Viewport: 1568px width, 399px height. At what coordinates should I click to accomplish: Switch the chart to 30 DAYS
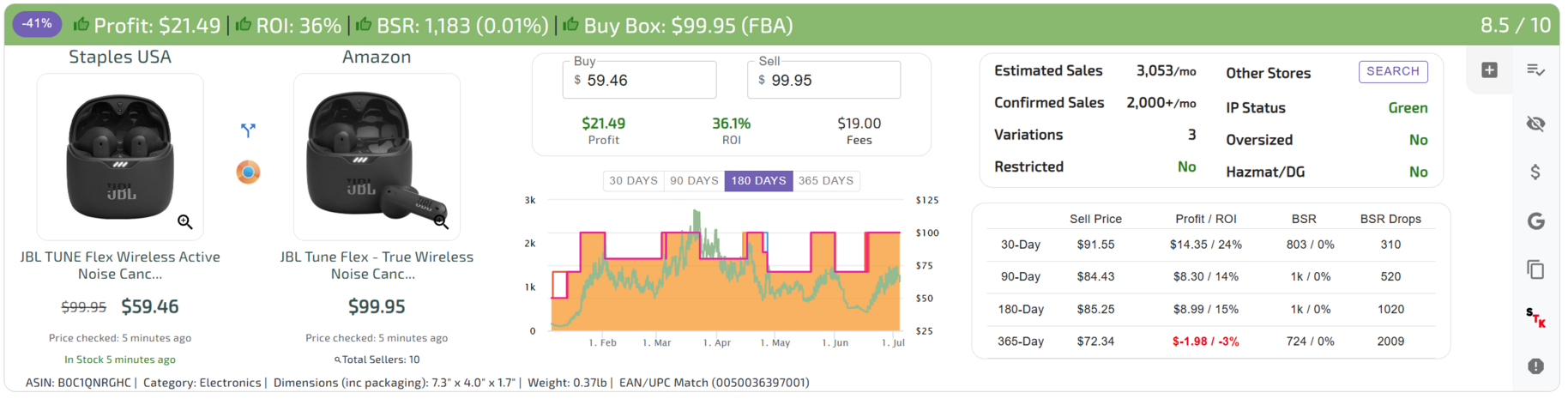point(633,181)
